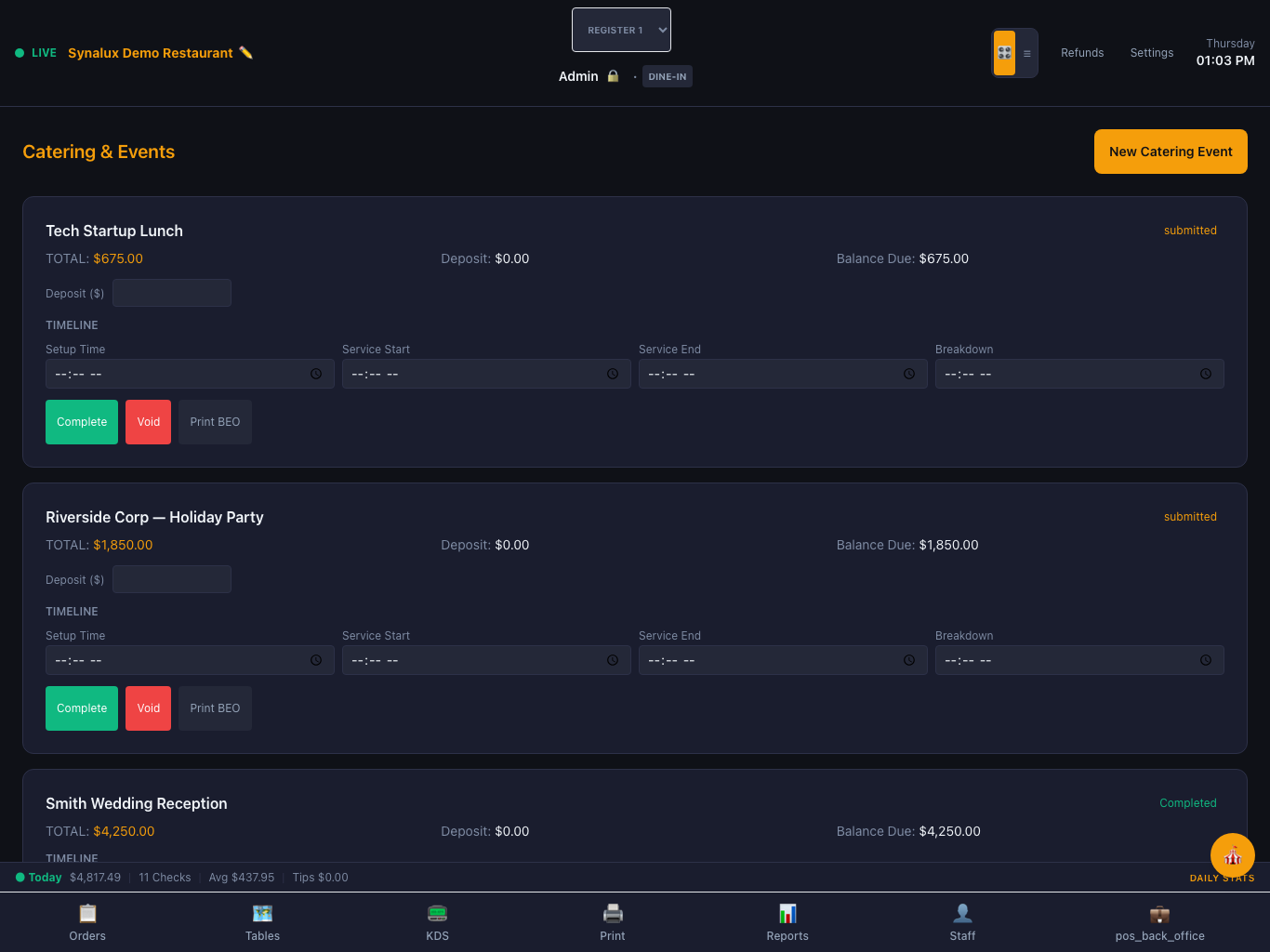Click the New Catering Event button

click(x=1171, y=152)
